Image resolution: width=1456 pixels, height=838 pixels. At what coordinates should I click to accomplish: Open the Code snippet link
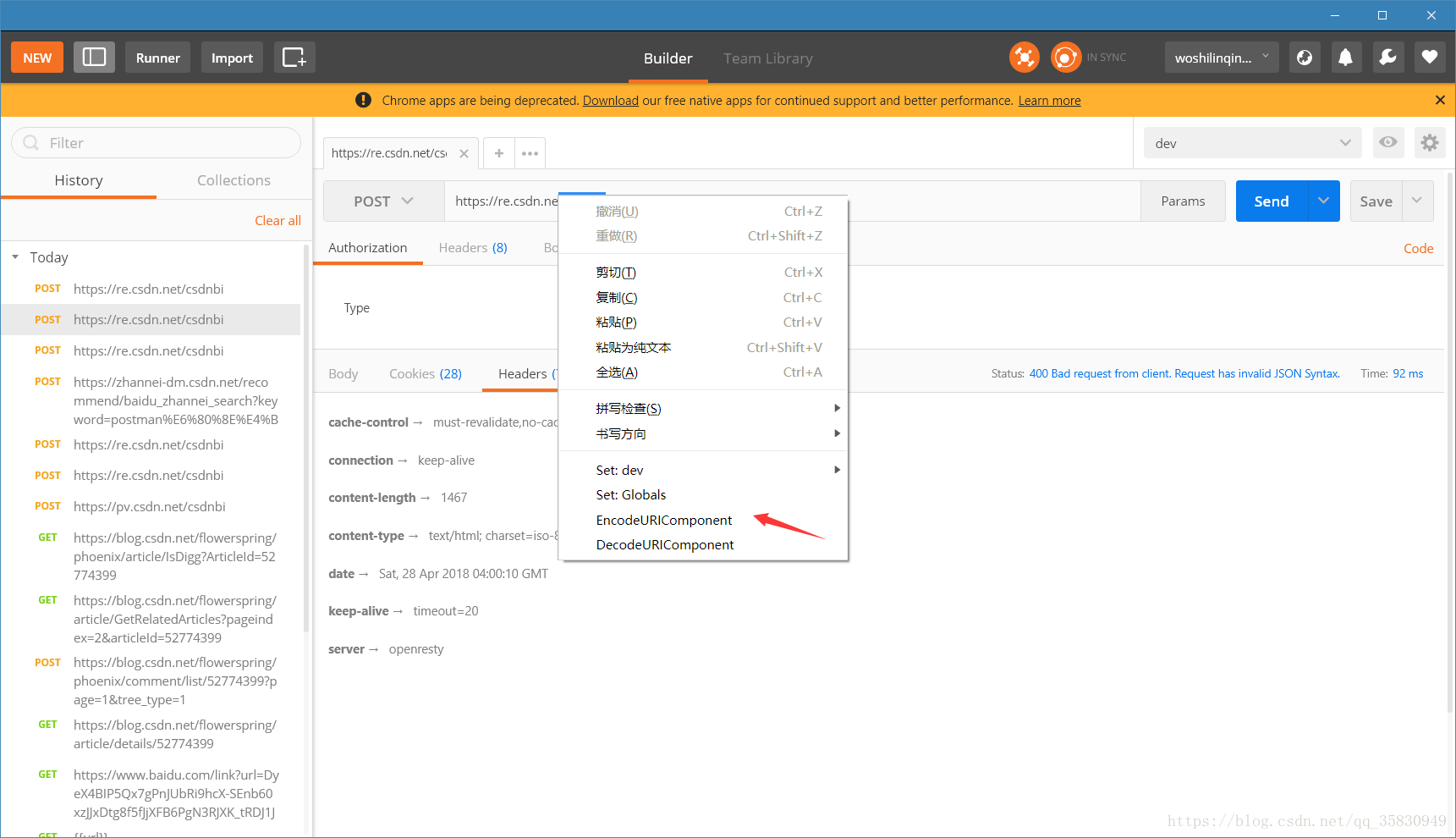tap(1418, 249)
